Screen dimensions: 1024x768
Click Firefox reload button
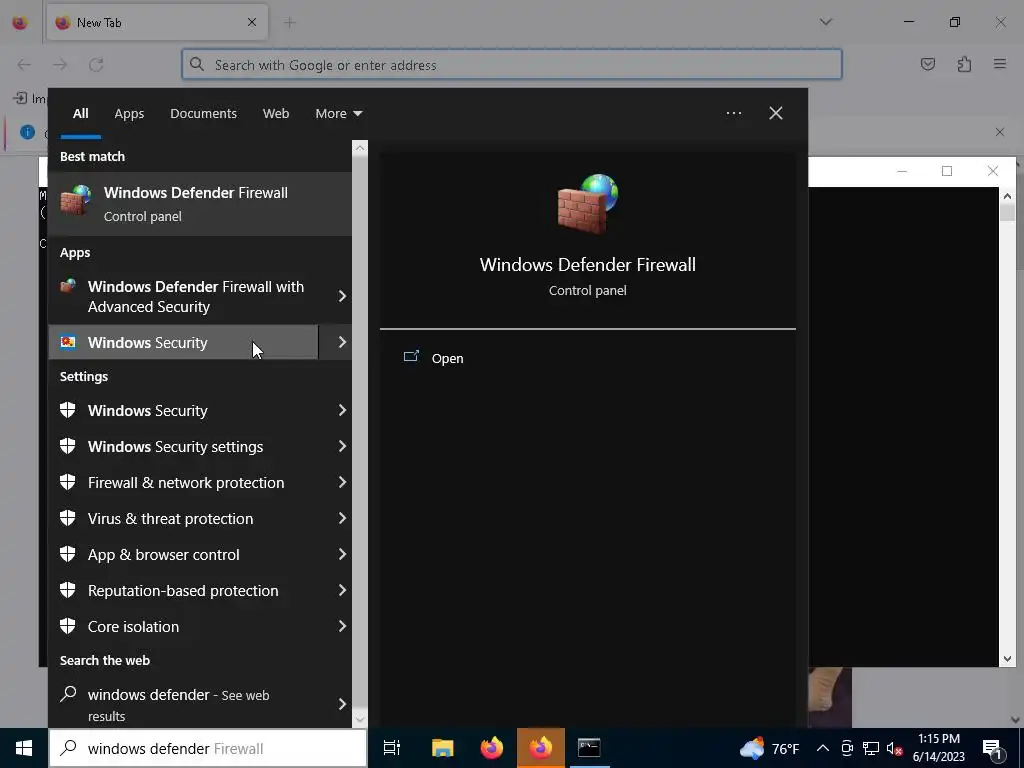96,64
